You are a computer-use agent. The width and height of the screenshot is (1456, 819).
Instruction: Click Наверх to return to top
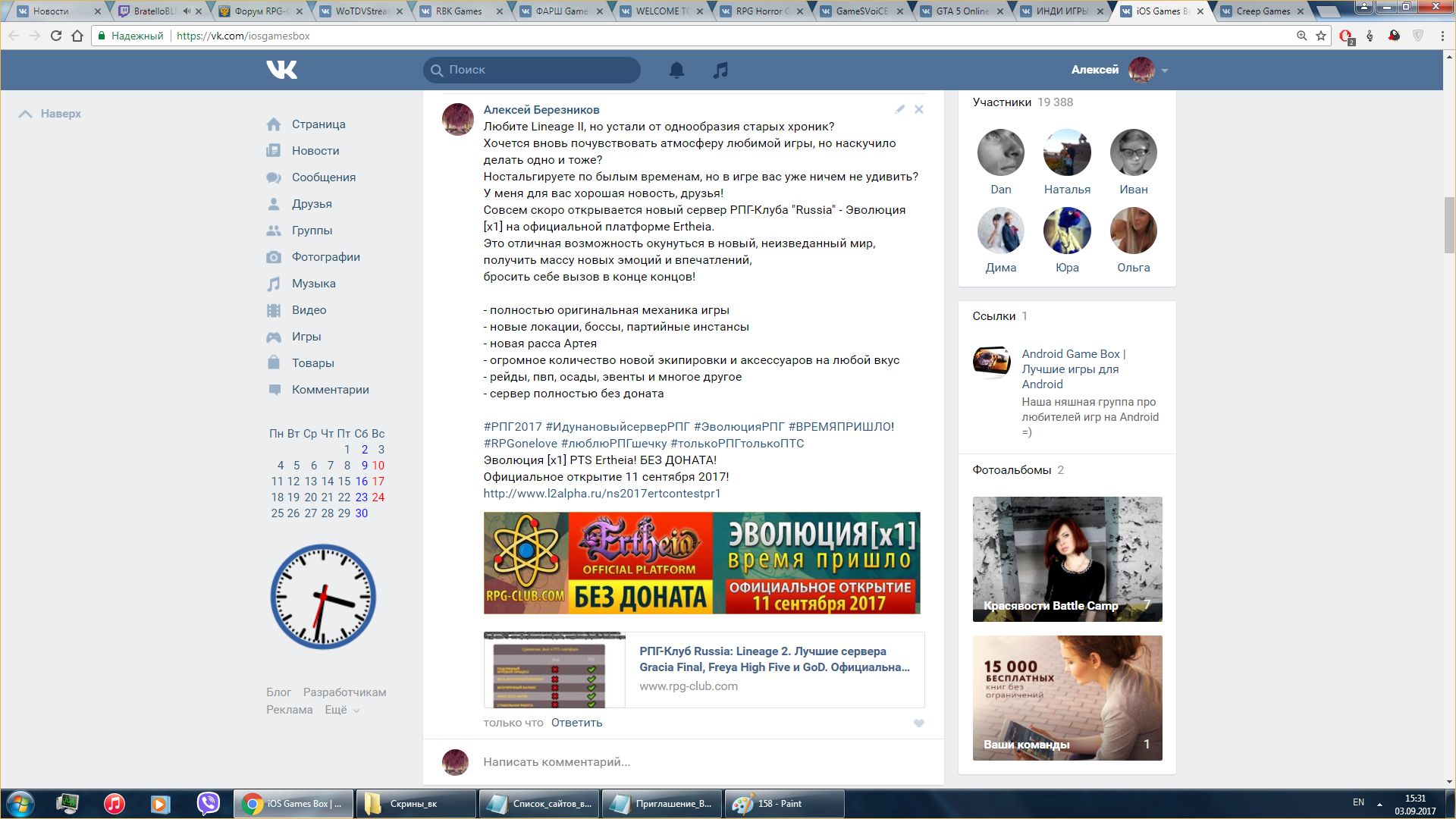tap(50, 114)
